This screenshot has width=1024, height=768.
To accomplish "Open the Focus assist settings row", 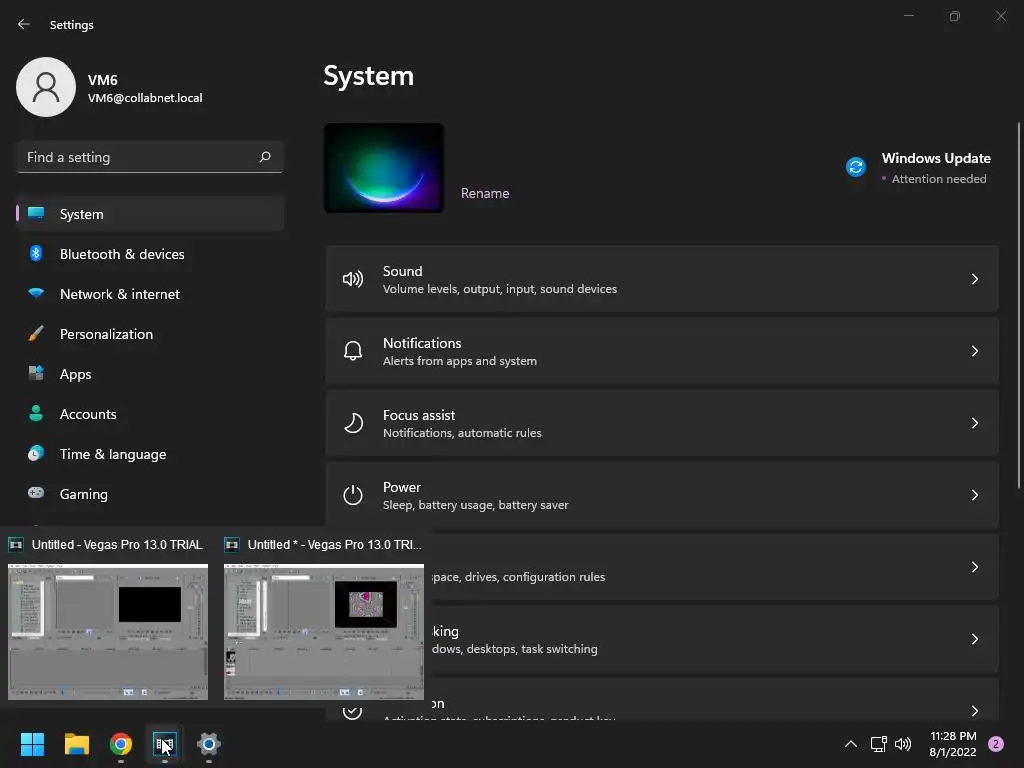I will click(x=662, y=423).
